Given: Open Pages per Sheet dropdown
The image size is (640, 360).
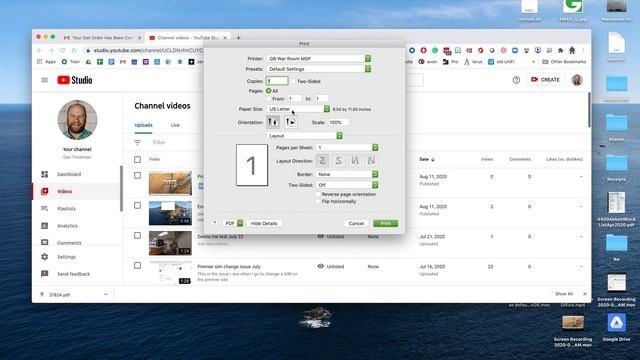Looking at the screenshot, I should point(347,147).
